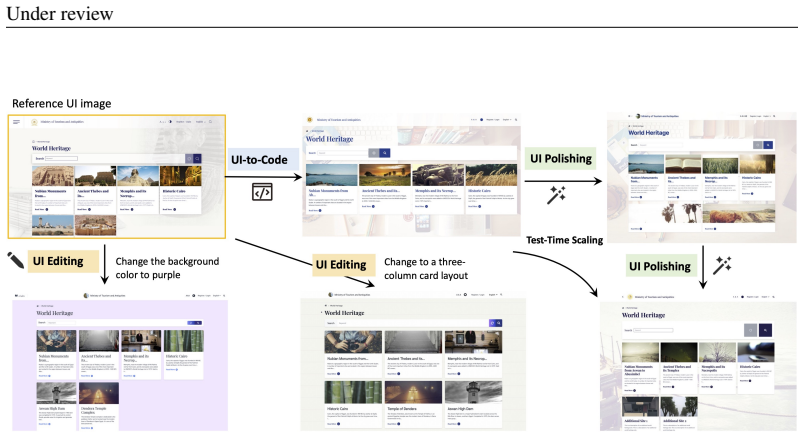Open the sea photo card in UI-to-Code result
Screen dimensions: 804x437
click(x=332, y=189)
